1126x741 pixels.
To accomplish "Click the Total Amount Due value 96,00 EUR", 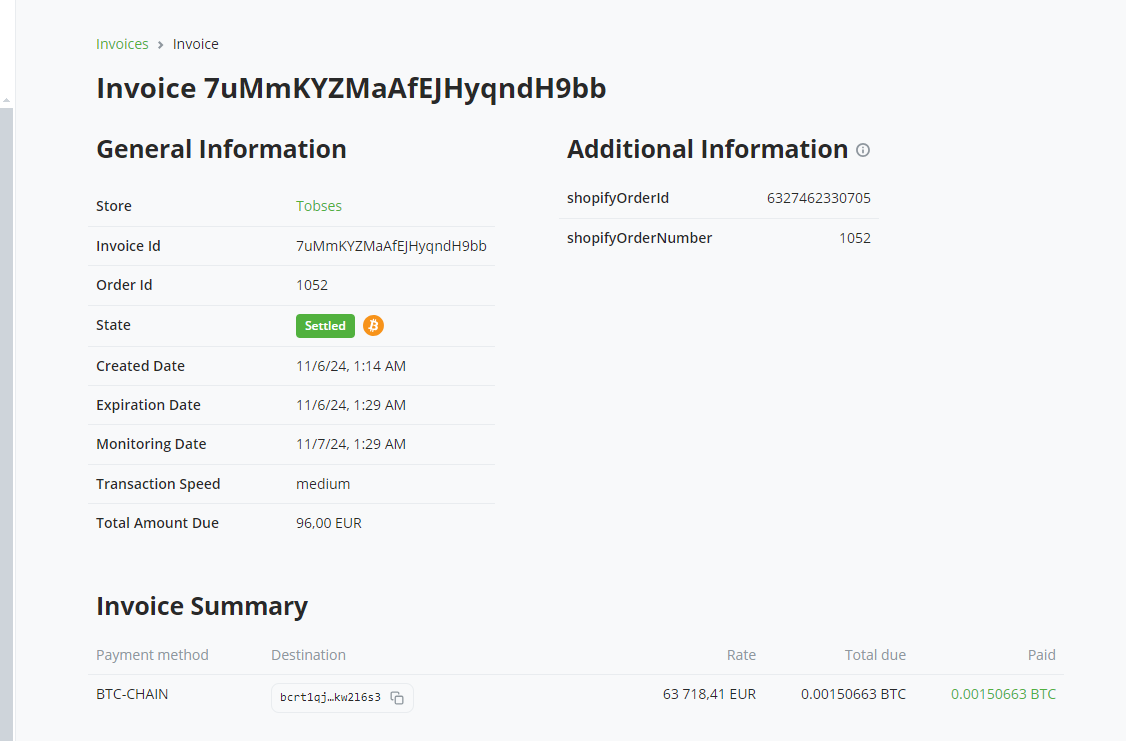I will coord(328,522).
